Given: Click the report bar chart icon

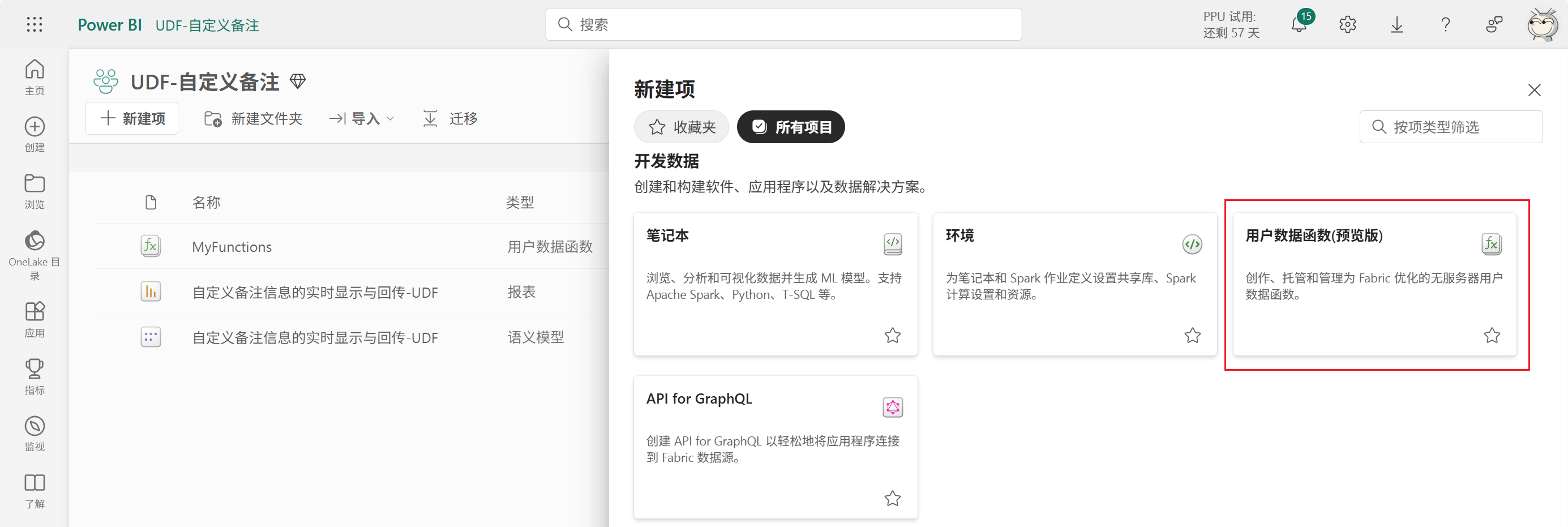Looking at the screenshot, I should 151,292.
